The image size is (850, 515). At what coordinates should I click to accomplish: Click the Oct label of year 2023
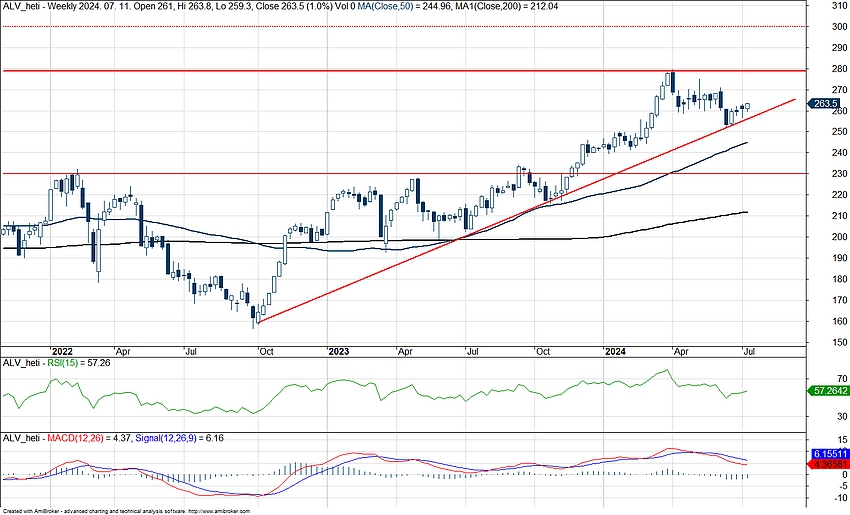(x=543, y=351)
